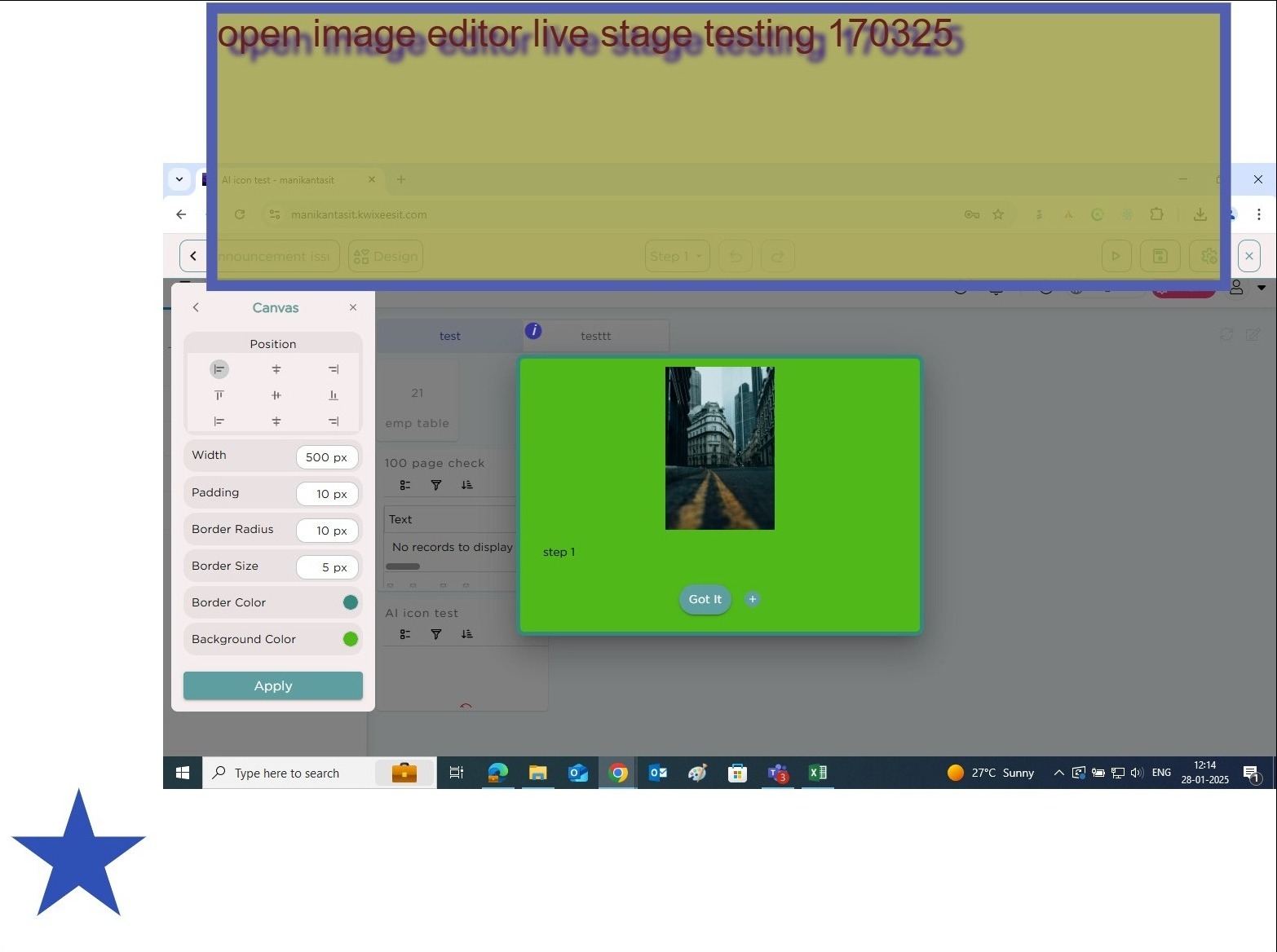This screenshot has width=1277, height=952.
Task: Click the editor back chevron button
Action: [x=192, y=256]
